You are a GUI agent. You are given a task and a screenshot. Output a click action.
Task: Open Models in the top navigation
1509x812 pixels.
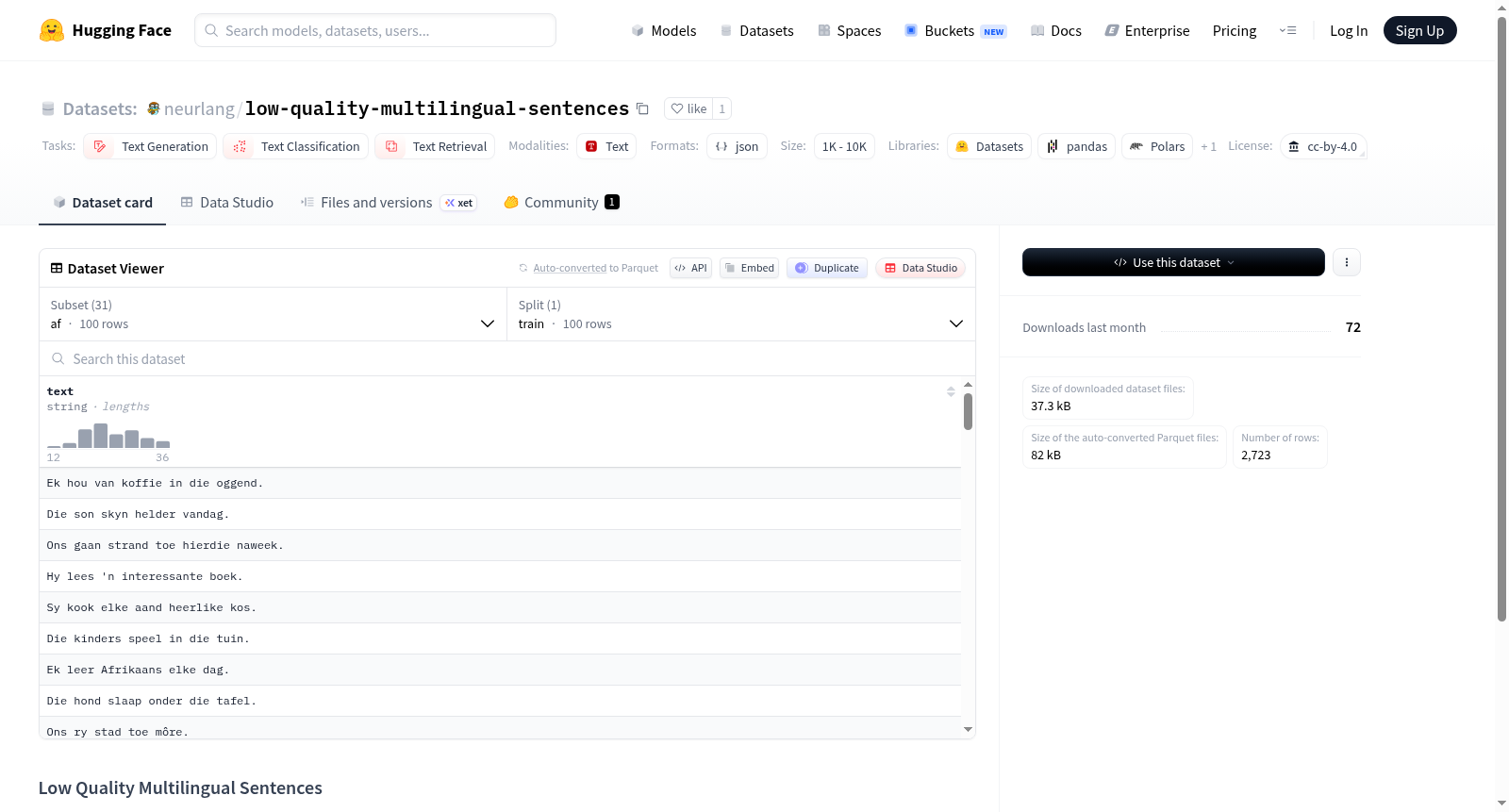point(664,30)
